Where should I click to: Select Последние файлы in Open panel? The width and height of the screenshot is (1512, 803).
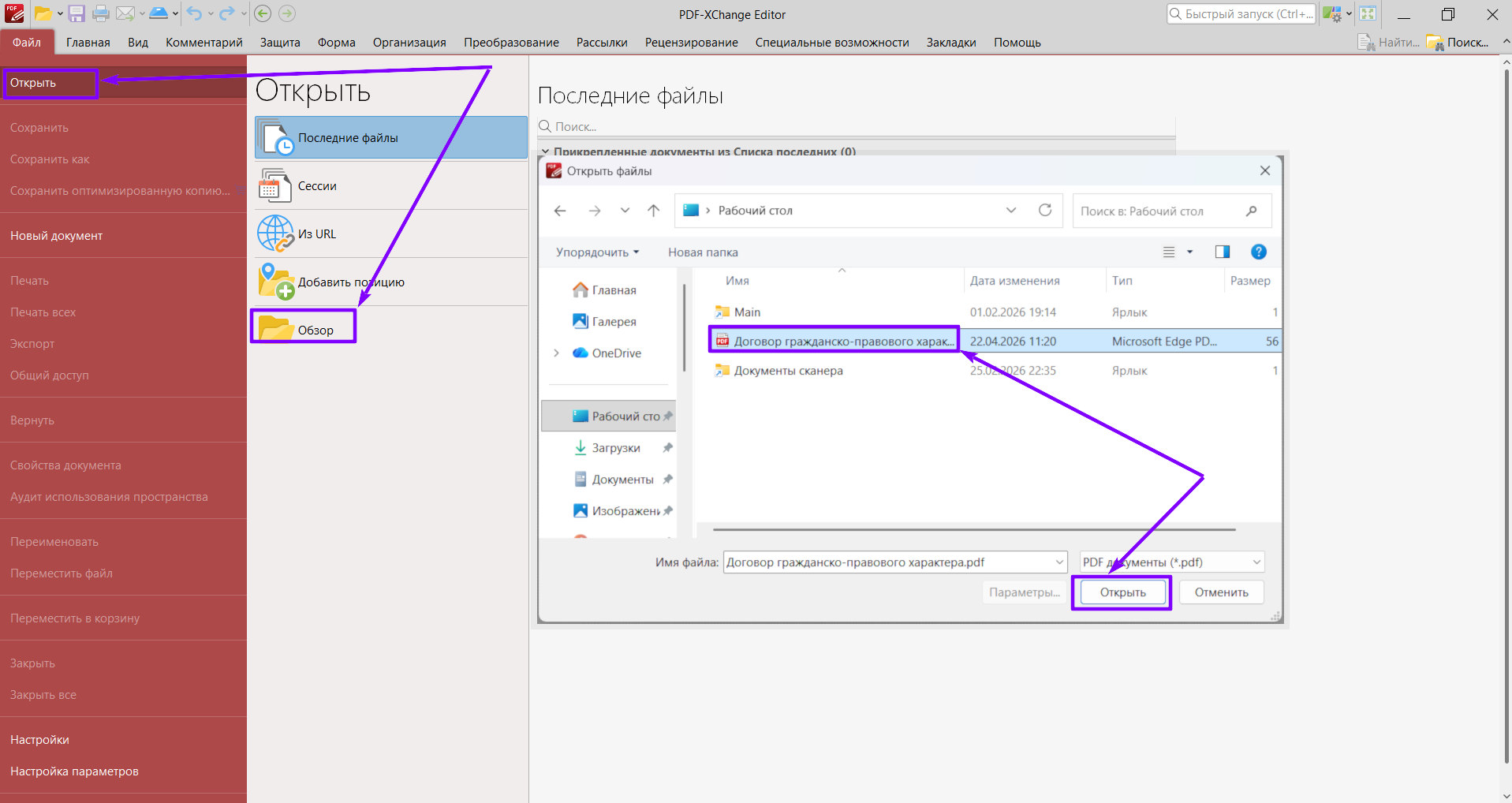click(x=391, y=137)
